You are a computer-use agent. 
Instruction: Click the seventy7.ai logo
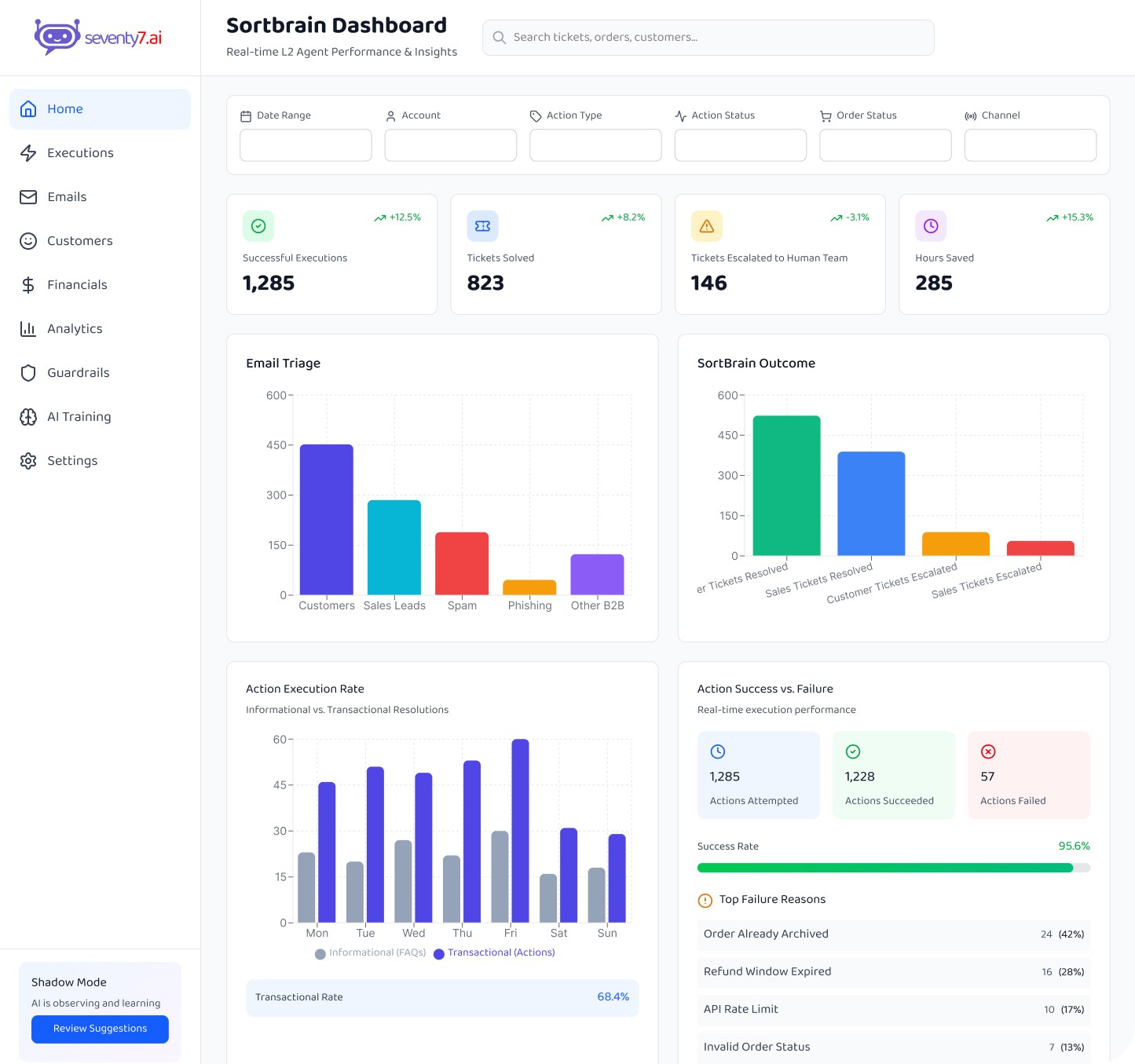96,36
